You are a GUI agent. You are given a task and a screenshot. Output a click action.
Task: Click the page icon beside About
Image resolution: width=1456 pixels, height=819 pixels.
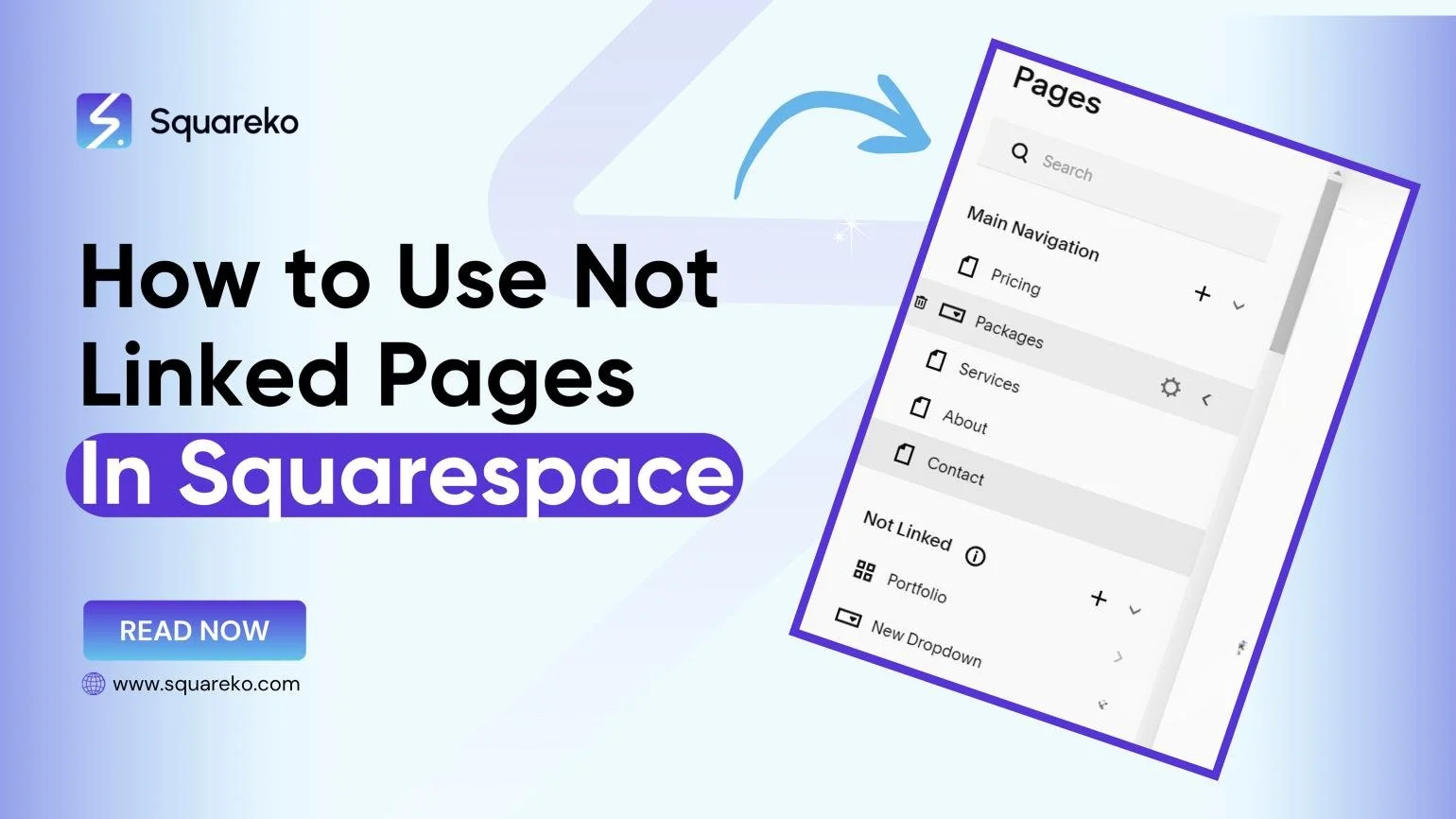[920, 407]
